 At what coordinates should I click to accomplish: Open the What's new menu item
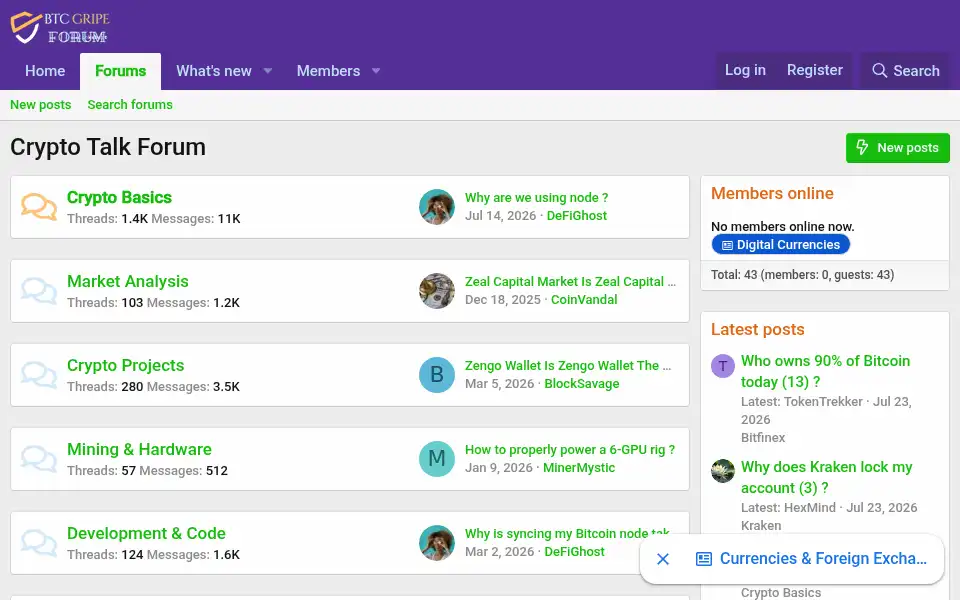point(214,71)
